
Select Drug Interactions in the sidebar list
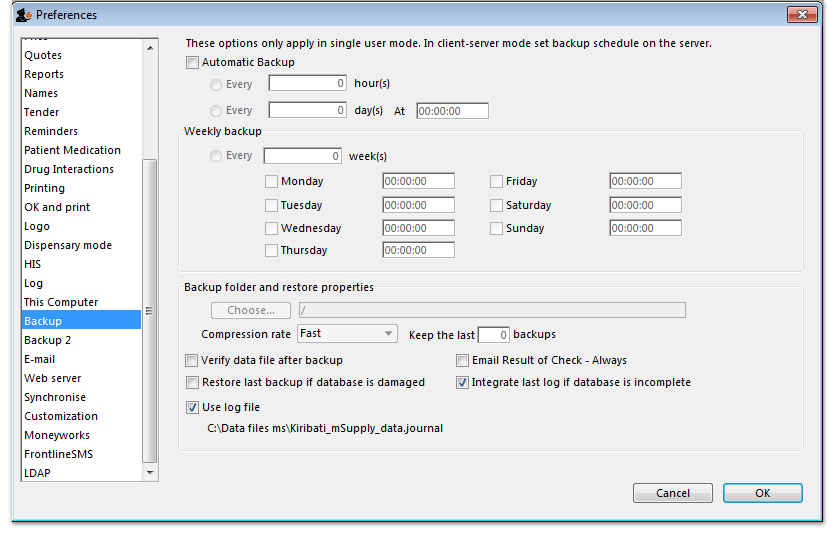click(69, 169)
